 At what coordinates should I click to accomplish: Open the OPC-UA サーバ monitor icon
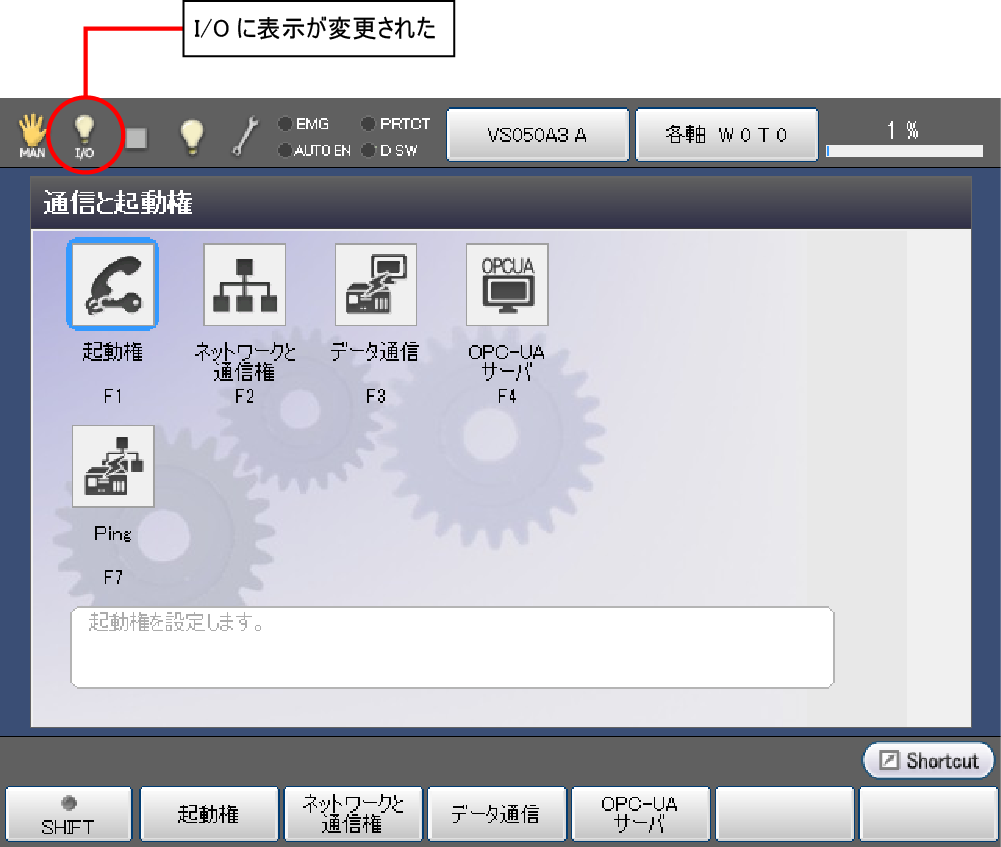click(x=507, y=285)
